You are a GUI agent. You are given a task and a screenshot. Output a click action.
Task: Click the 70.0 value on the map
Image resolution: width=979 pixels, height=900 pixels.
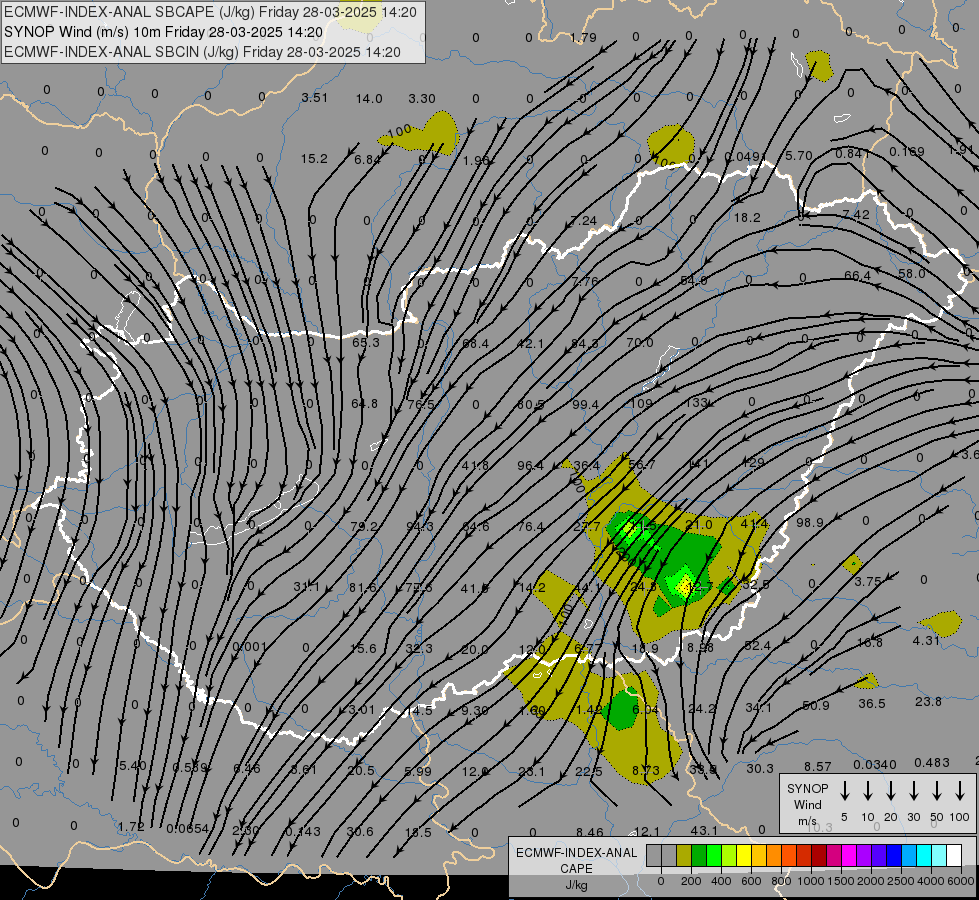point(639,342)
